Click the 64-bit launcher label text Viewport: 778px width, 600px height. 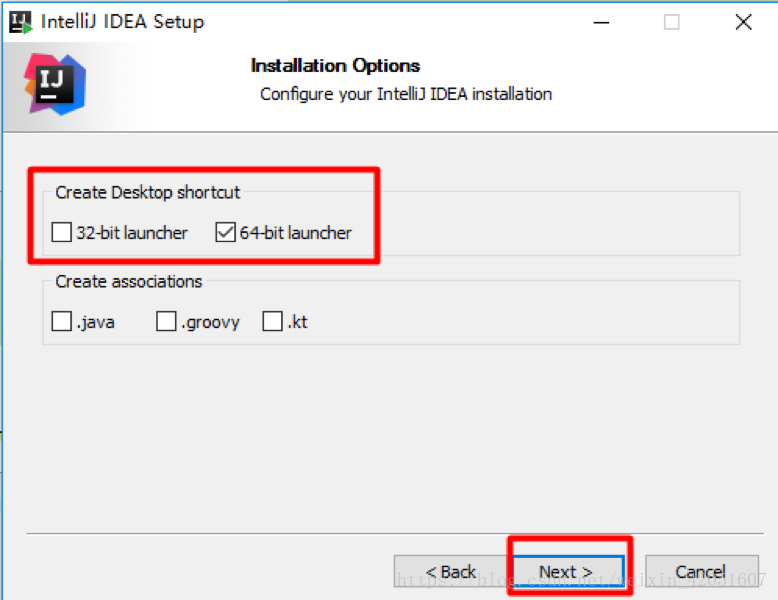tap(296, 233)
